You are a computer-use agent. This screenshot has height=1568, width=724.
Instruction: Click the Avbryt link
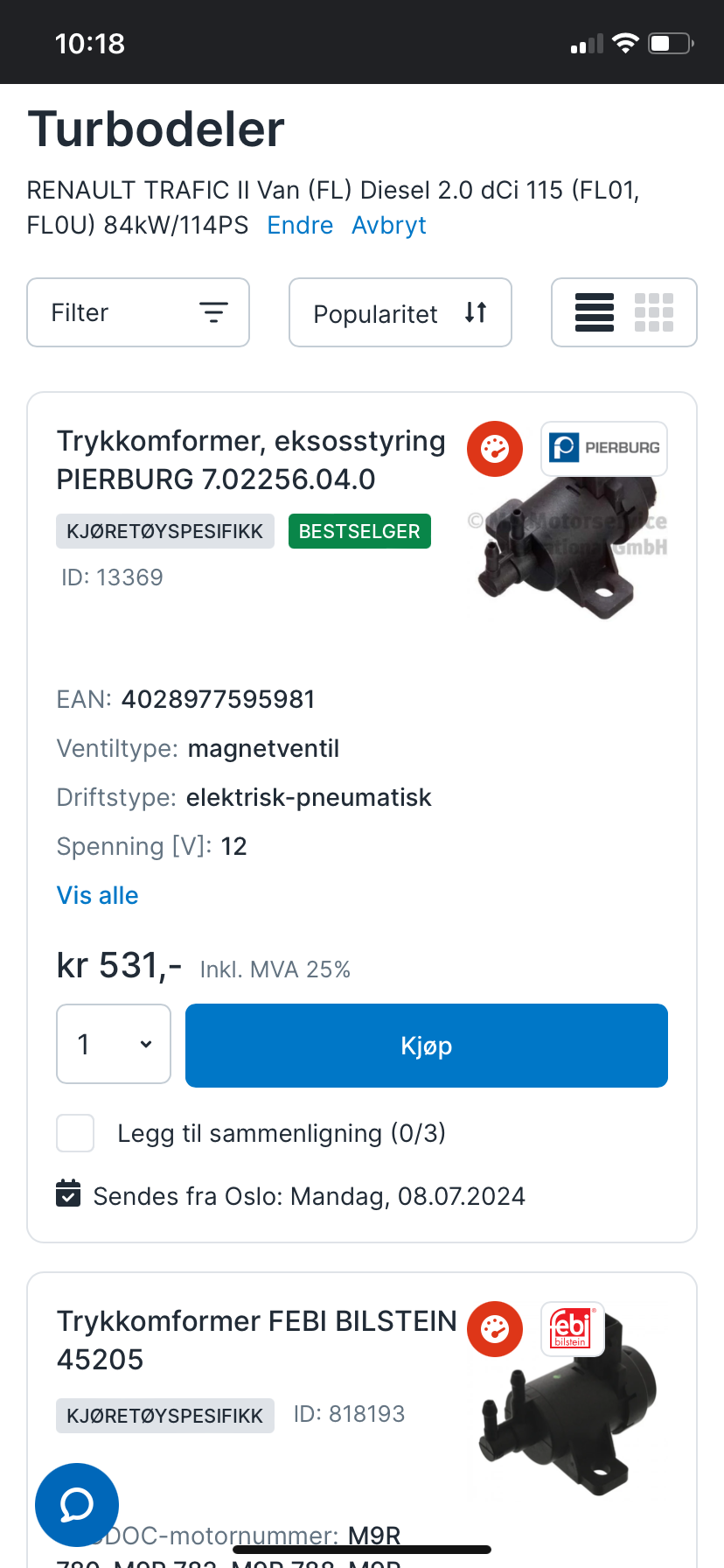(389, 225)
